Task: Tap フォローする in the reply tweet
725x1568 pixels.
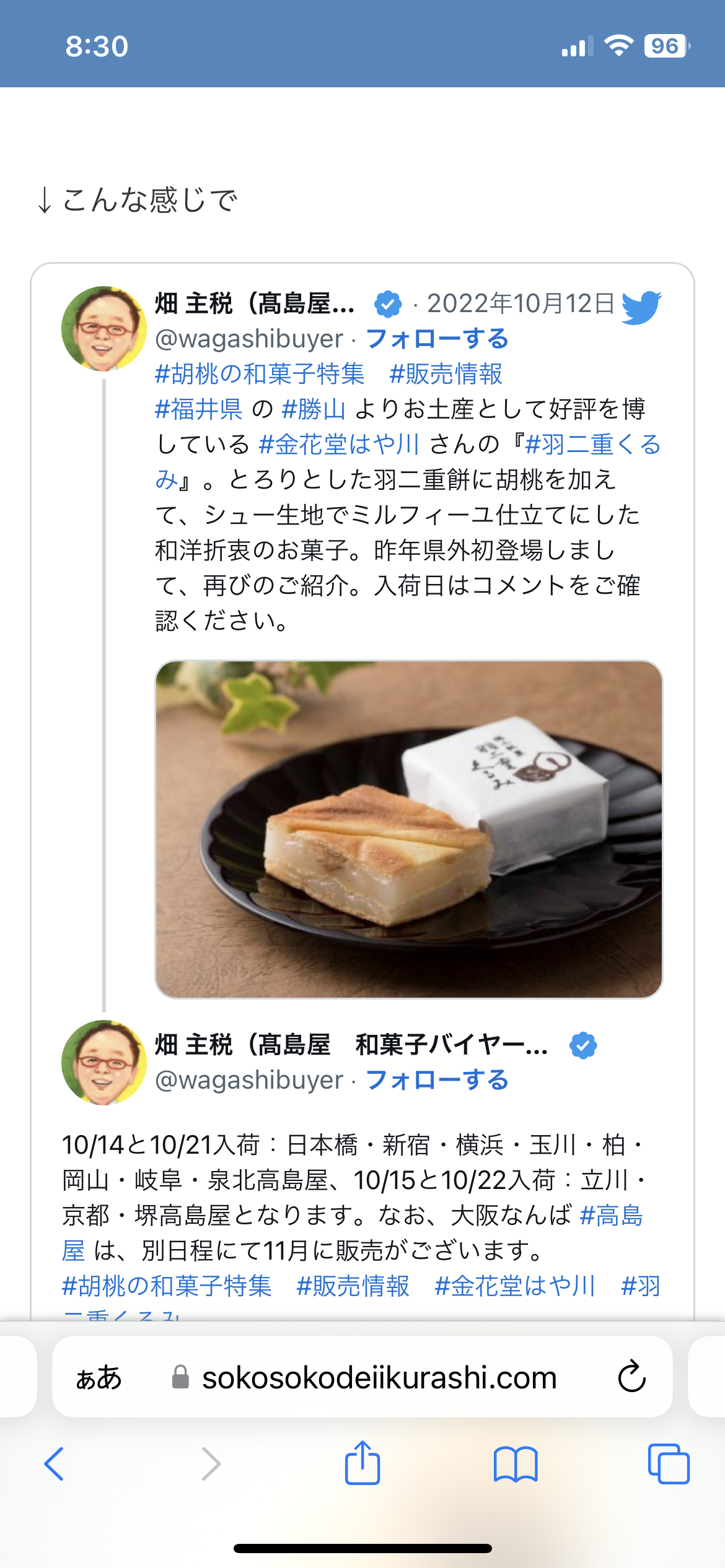Action: pos(437,1080)
